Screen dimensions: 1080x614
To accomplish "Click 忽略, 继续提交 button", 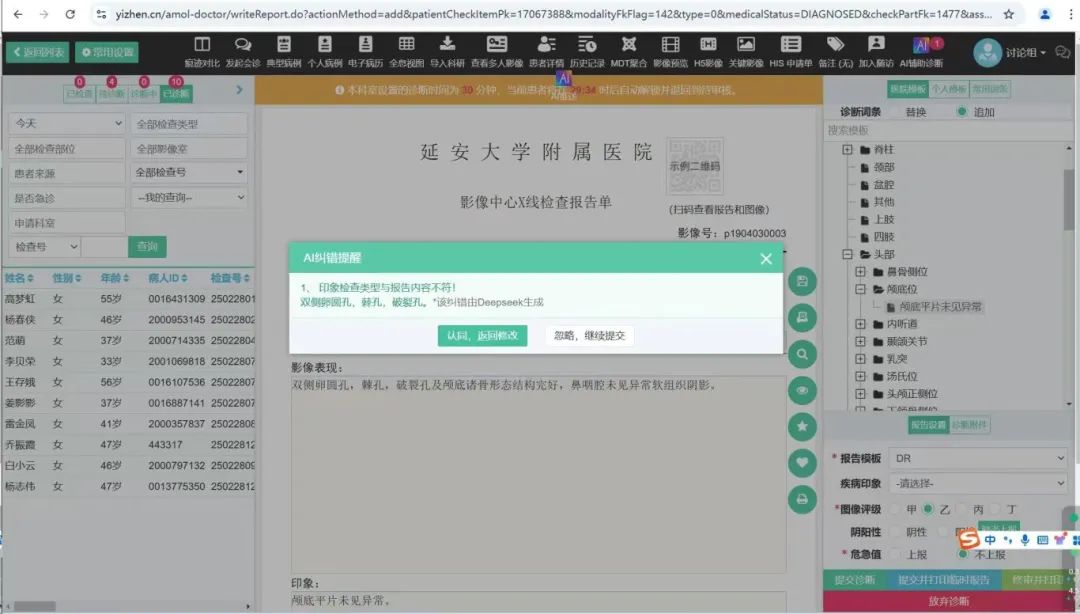I will 590,336.
